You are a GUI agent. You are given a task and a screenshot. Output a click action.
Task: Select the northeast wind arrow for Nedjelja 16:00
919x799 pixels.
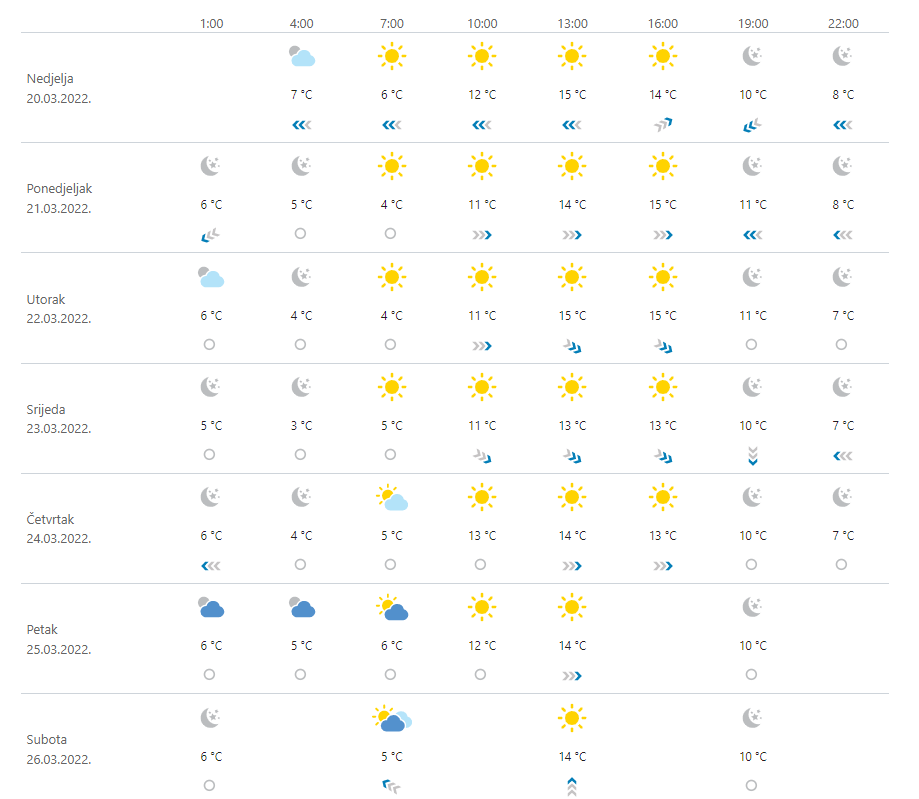662,125
